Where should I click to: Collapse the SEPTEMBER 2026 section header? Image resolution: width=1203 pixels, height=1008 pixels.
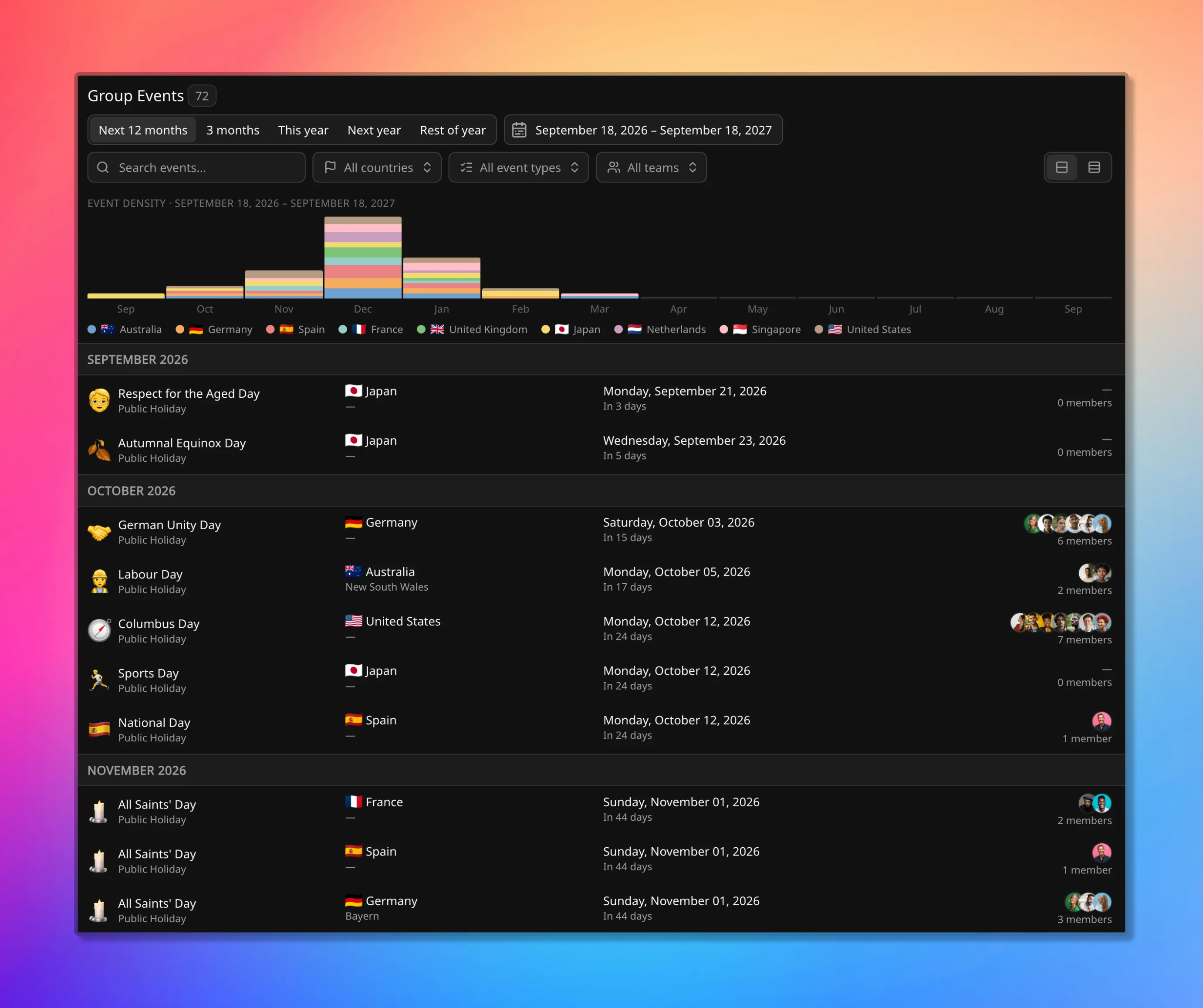tap(601, 359)
